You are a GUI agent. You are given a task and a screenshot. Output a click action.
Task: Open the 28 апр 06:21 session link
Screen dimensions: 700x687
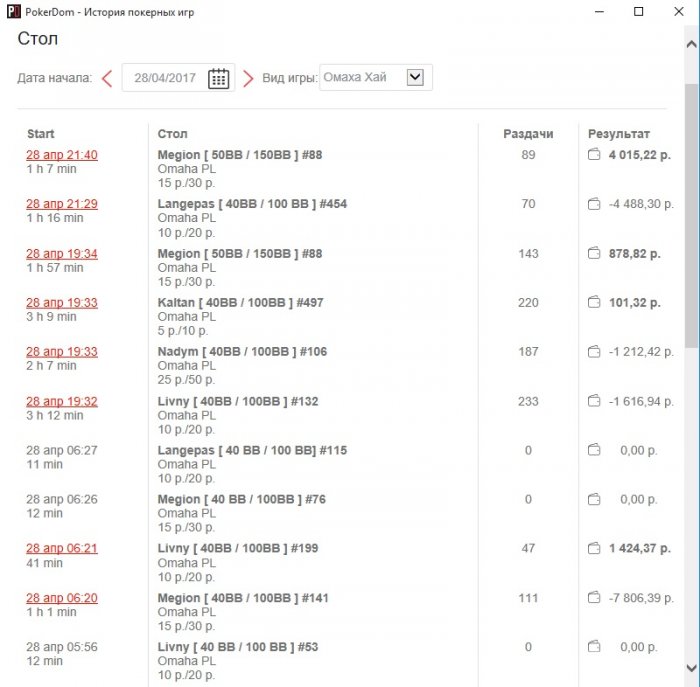click(x=62, y=548)
